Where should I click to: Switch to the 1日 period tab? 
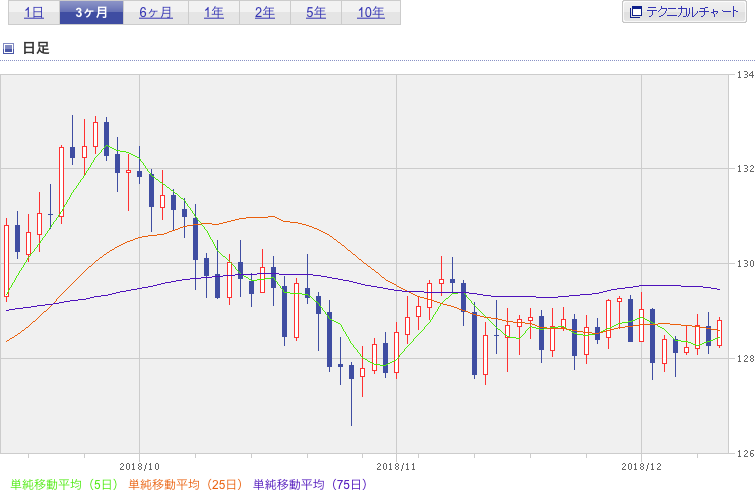click(x=34, y=12)
